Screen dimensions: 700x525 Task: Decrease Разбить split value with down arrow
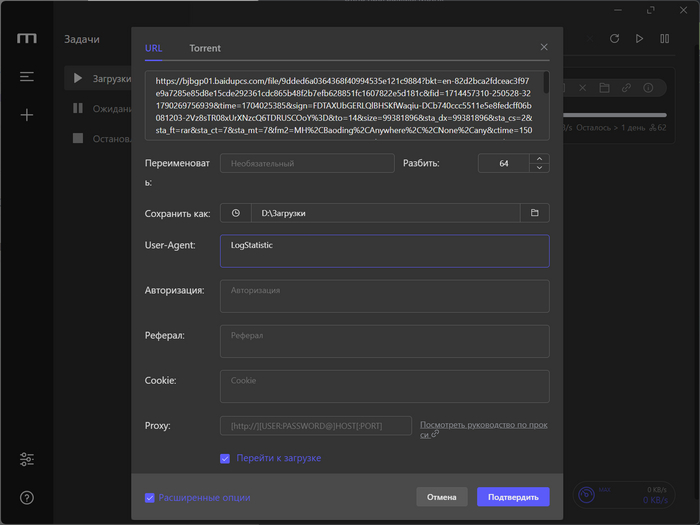(539, 168)
